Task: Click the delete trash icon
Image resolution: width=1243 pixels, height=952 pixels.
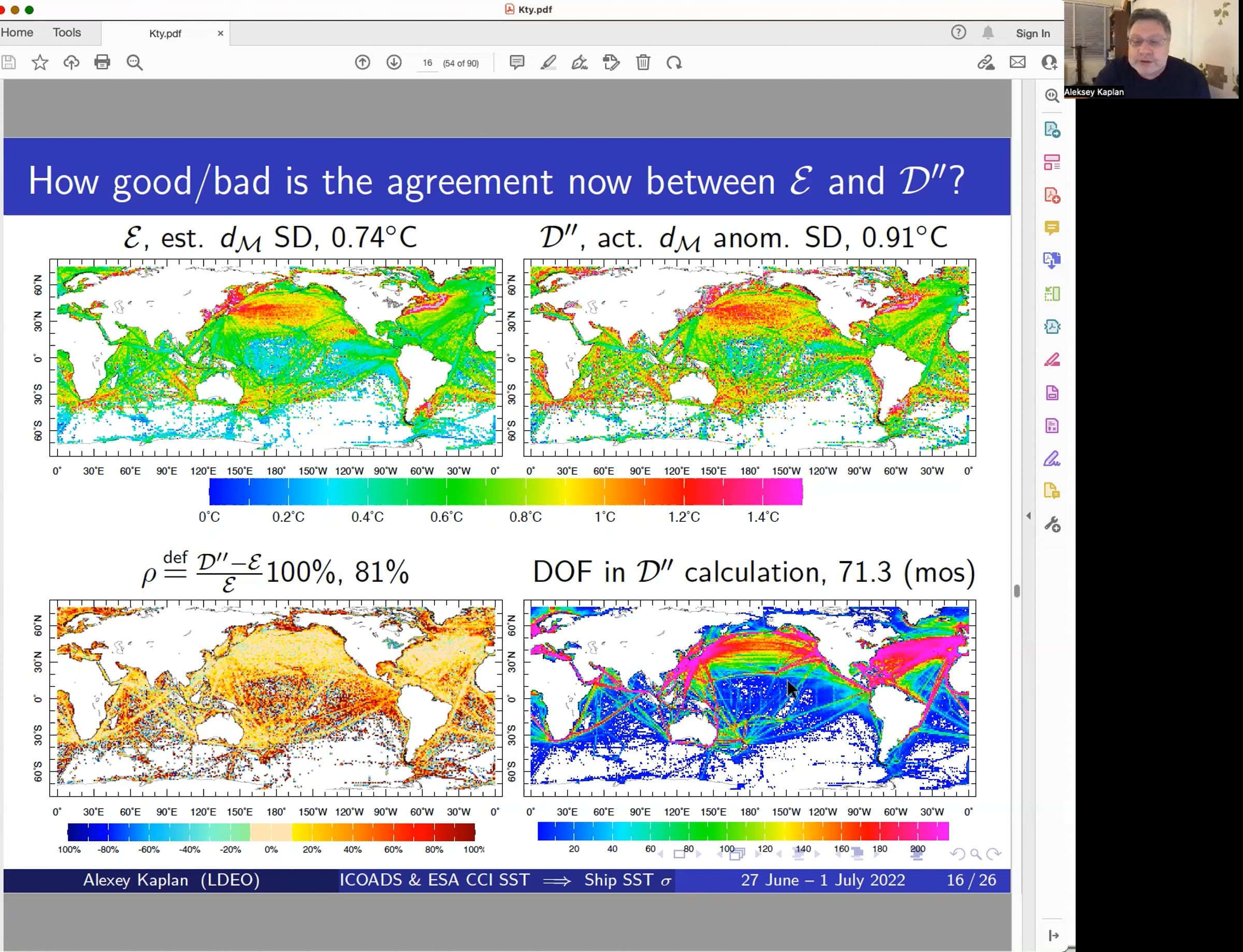Action: coord(643,62)
